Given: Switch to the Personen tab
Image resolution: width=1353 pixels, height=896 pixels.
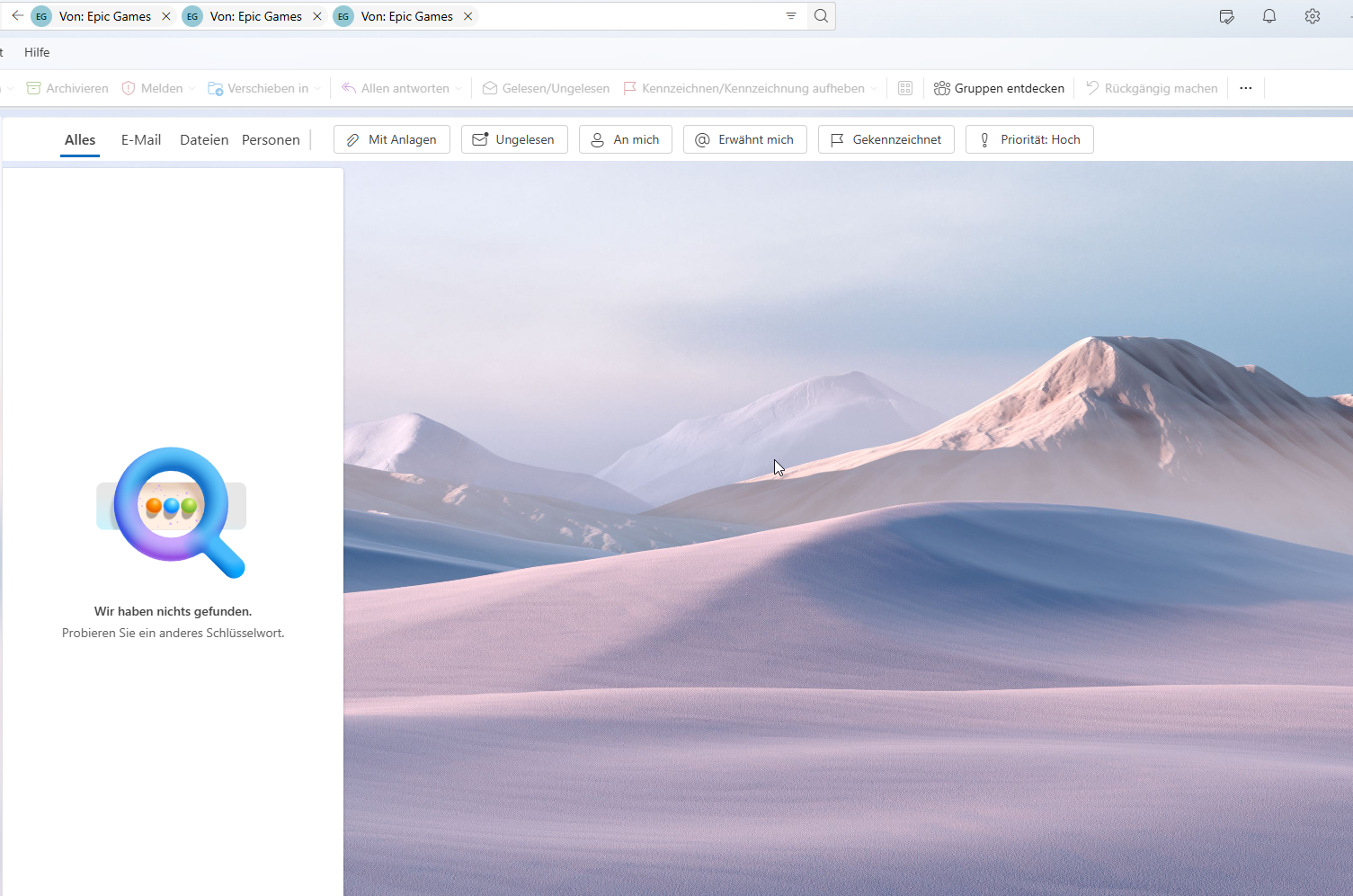Looking at the screenshot, I should pos(271,139).
